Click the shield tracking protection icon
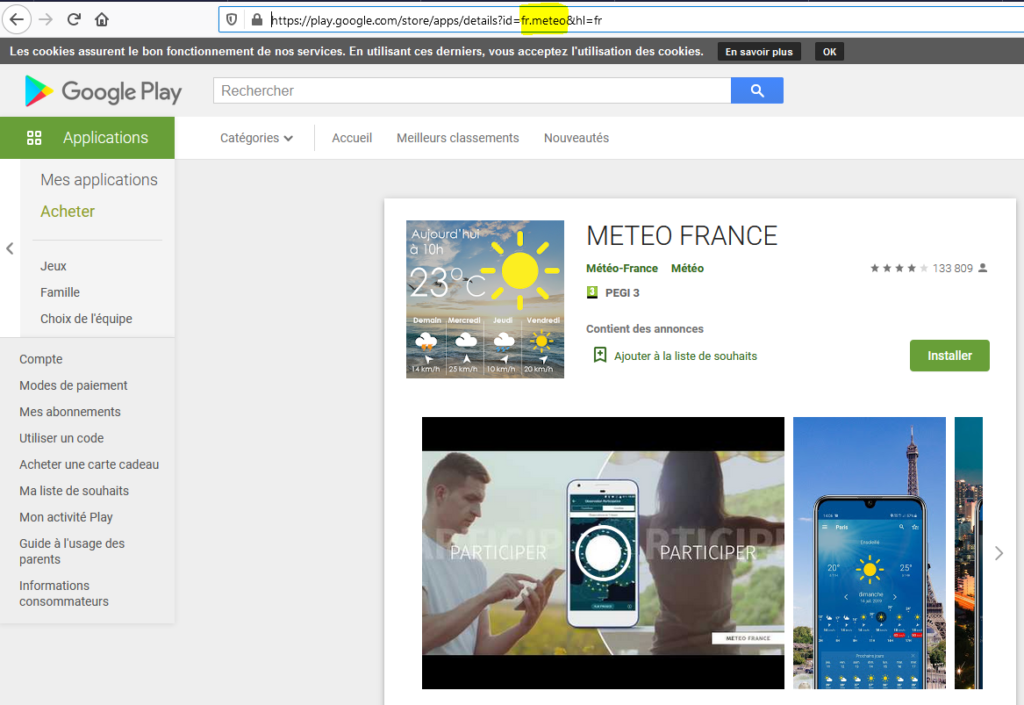Screen dimensions: 1024x705 (x=231, y=20)
